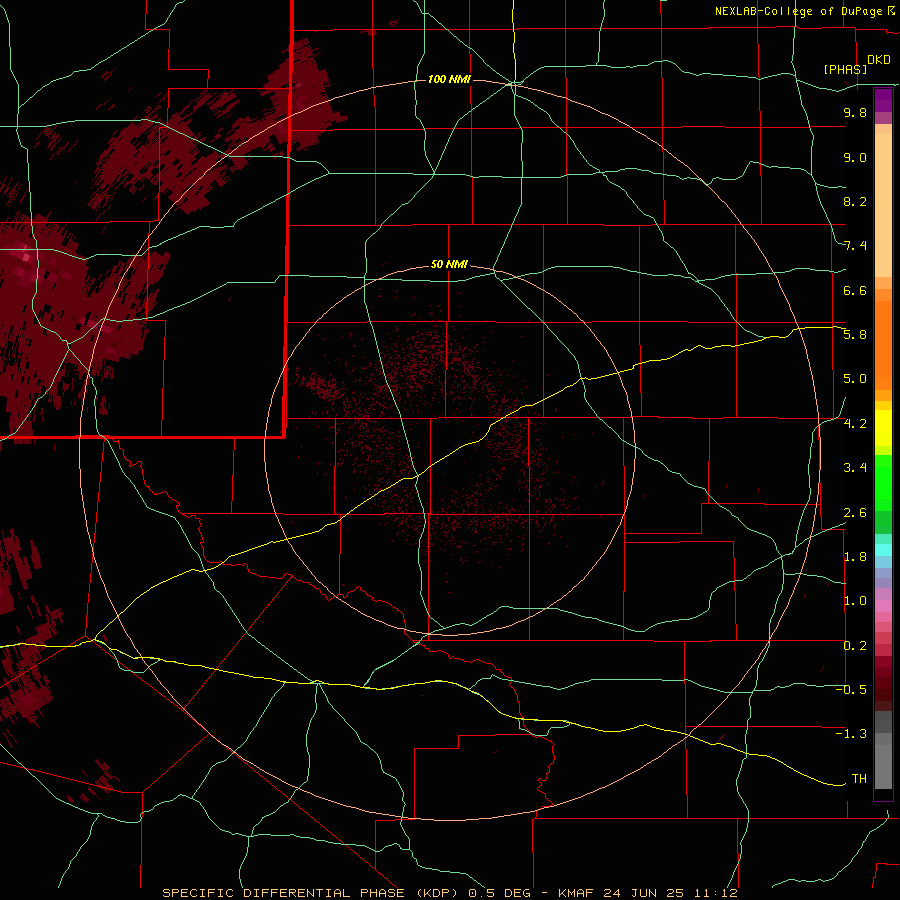Click the 1.0 color scale value

855,601
